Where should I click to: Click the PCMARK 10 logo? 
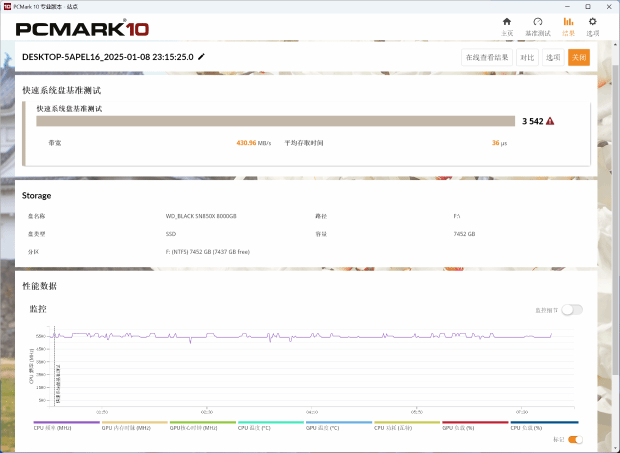coord(82,28)
